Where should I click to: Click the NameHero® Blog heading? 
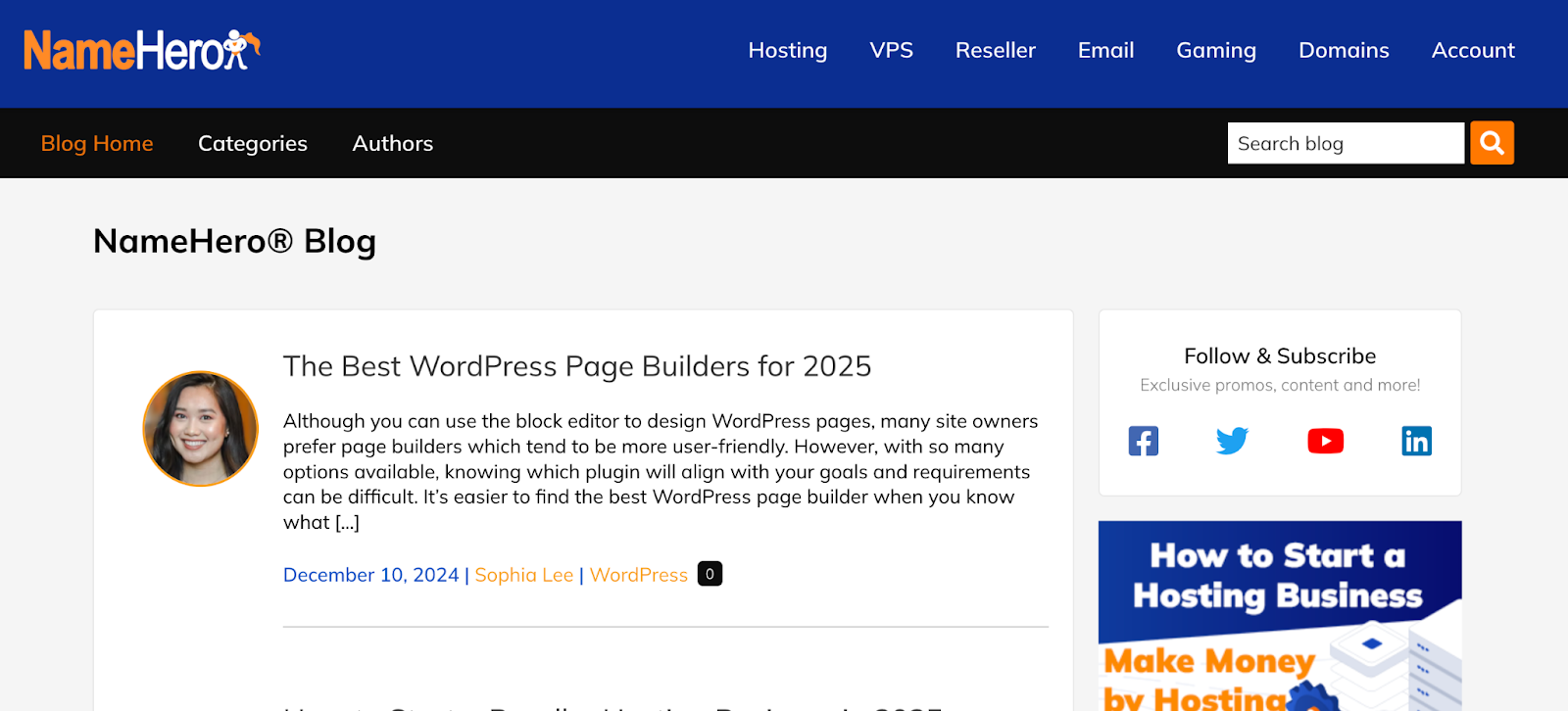tap(234, 241)
